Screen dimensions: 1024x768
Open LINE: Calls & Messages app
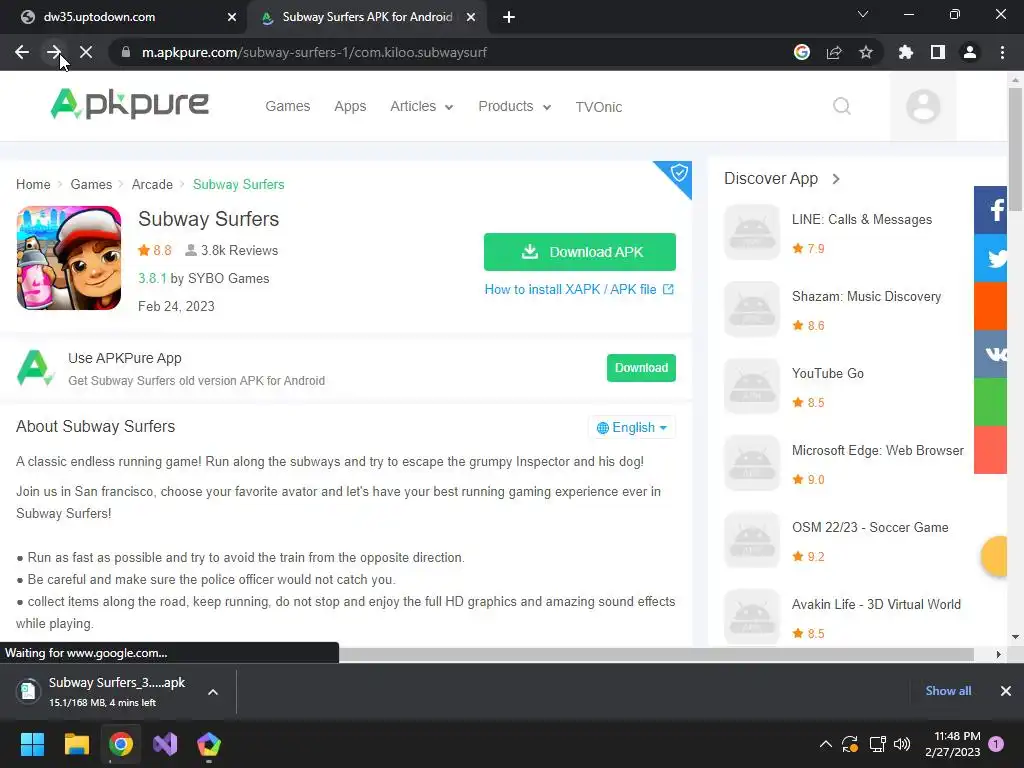[861, 219]
